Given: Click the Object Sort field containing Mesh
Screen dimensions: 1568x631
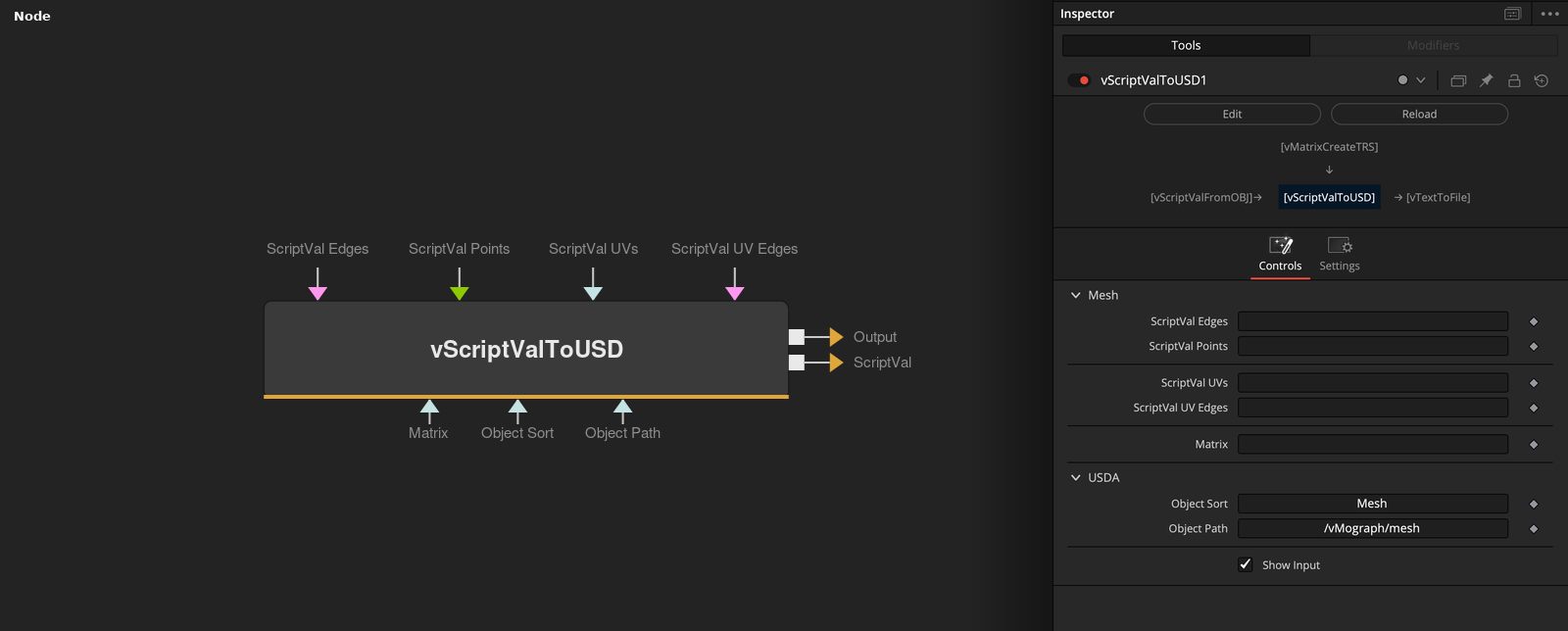Looking at the screenshot, I should [1373, 504].
